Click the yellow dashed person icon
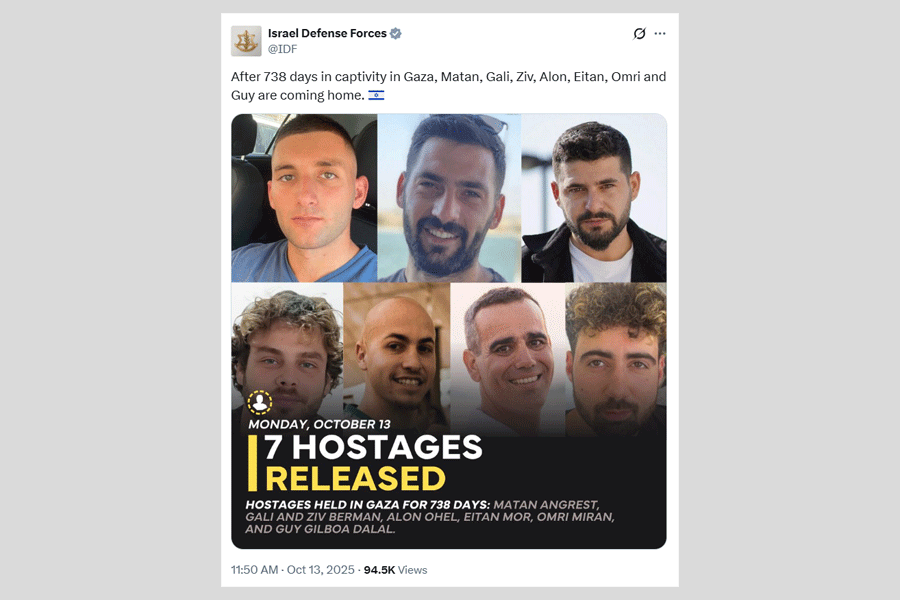Image resolution: width=900 pixels, height=600 pixels. coord(259,402)
